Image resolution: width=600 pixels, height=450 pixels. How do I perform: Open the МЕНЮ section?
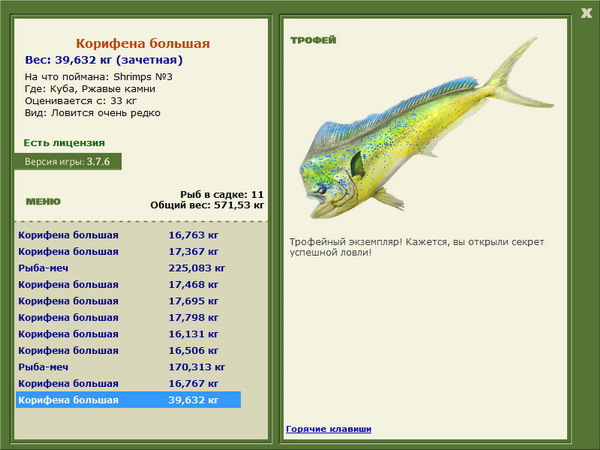click(36, 201)
